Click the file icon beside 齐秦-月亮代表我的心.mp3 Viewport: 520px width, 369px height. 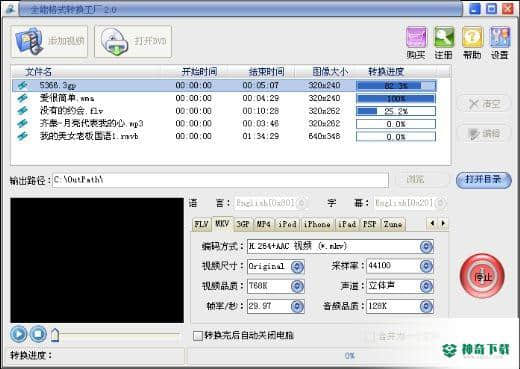(23, 123)
